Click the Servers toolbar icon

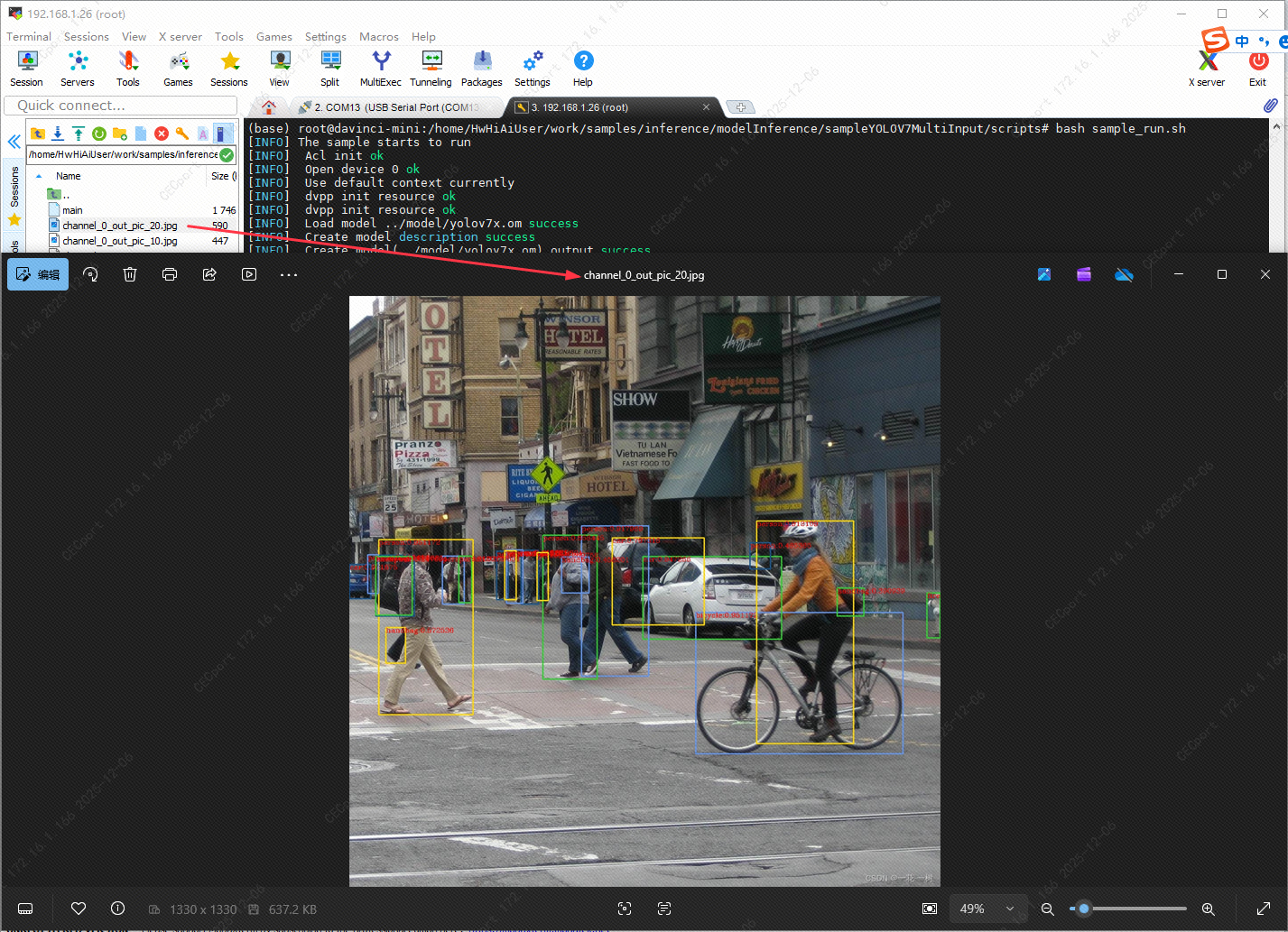click(x=78, y=69)
